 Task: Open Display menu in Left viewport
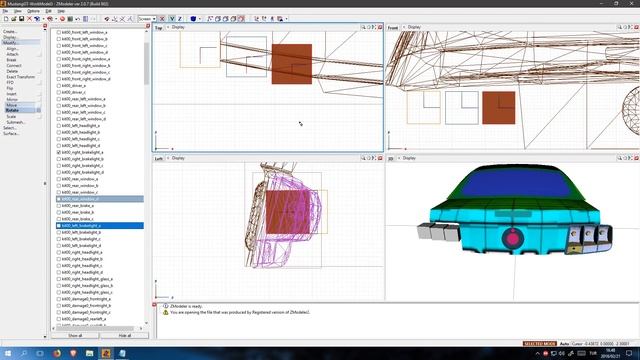[178, 158]
